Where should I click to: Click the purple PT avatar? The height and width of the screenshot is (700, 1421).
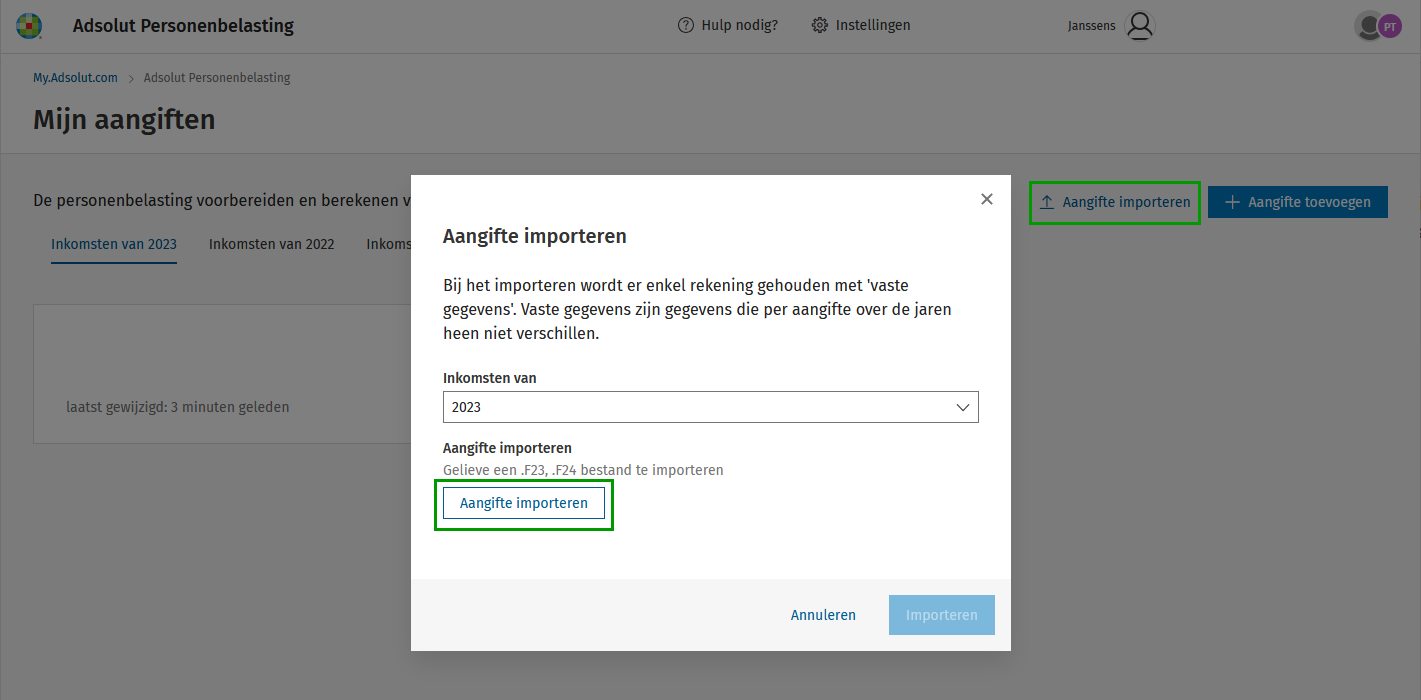(x=1390, y=26)
